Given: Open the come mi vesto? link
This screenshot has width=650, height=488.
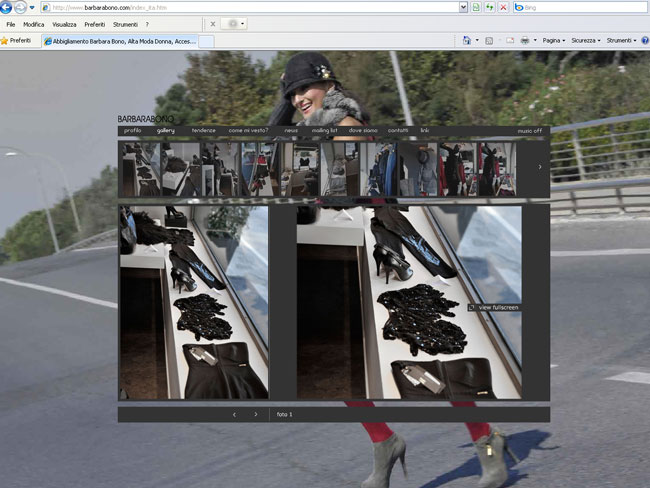Looking at the screenshot, I should point(248,131).
